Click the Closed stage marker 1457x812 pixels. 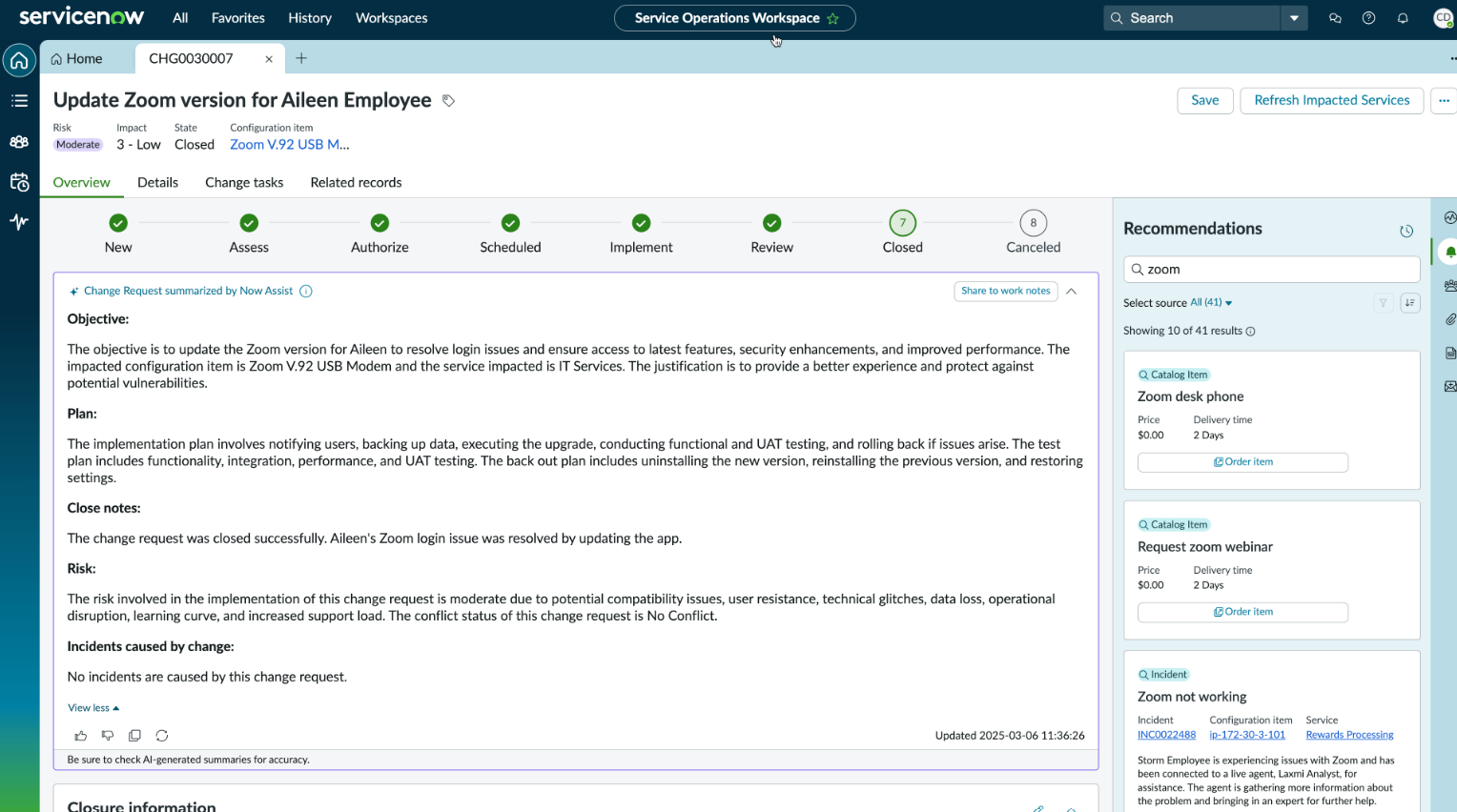[903, 223]
